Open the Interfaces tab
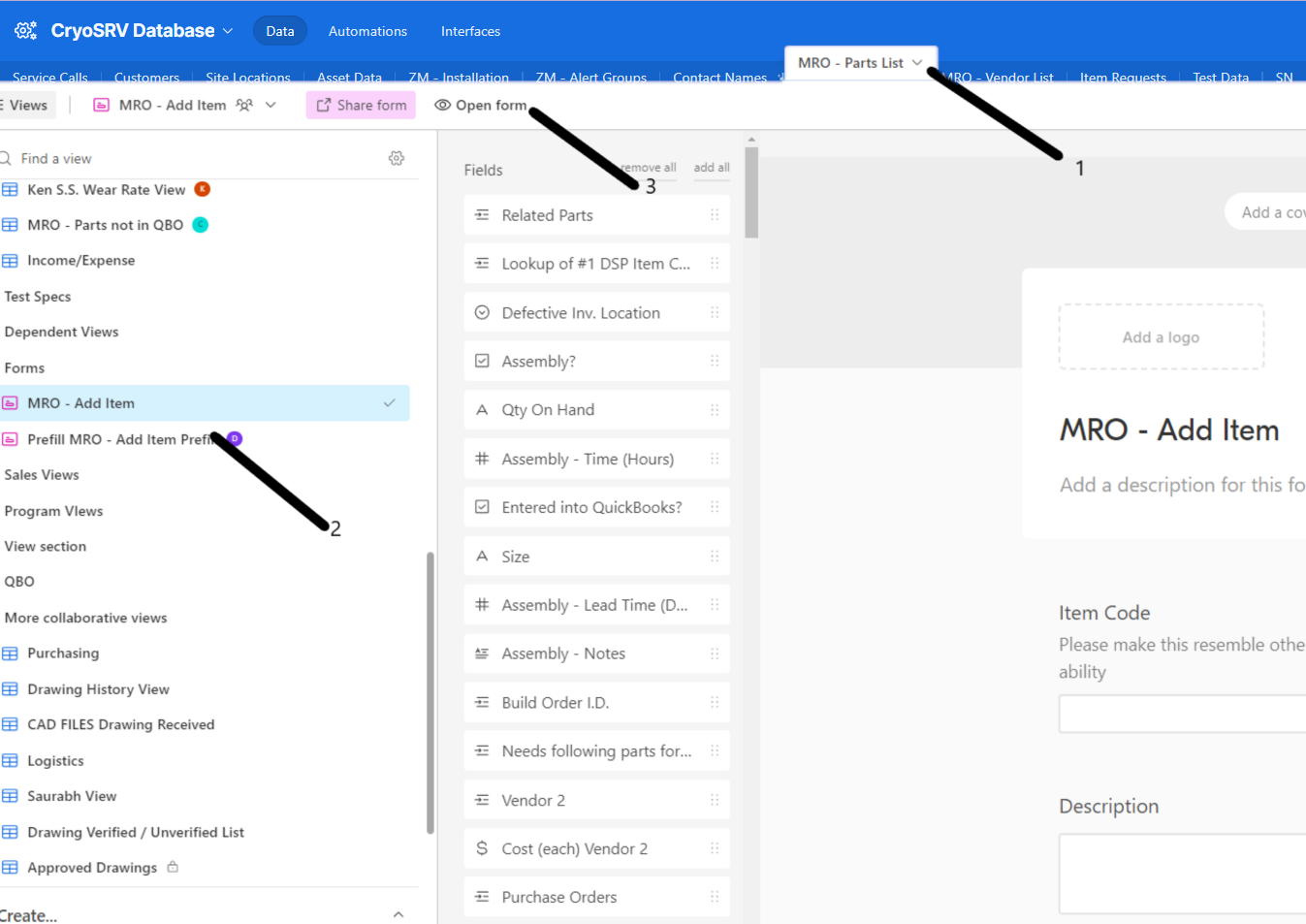The image size is (1306, 924). point(470,31)
